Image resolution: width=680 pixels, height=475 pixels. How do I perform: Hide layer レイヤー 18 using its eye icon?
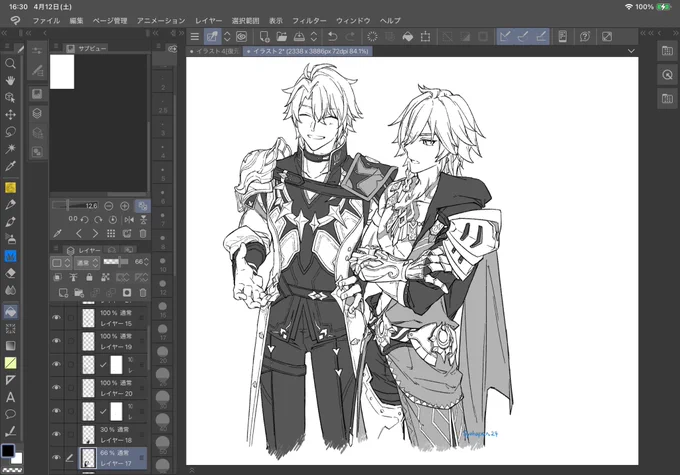tap(56, 434)
